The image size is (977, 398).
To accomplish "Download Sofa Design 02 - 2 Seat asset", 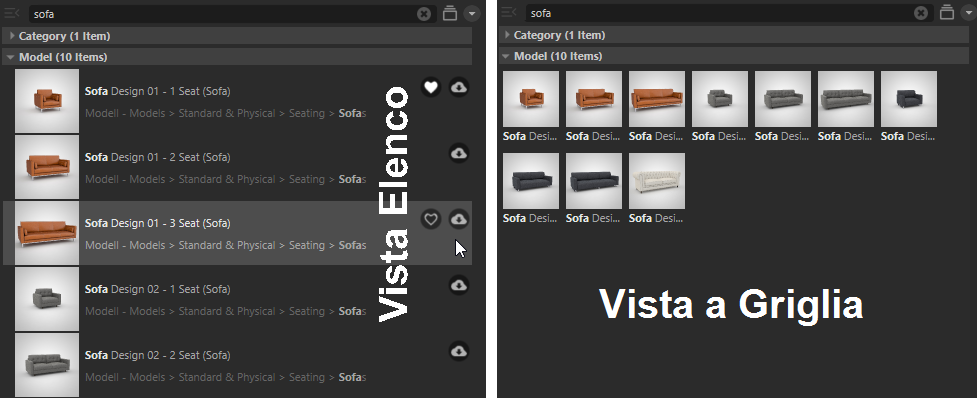I will 459,351.
